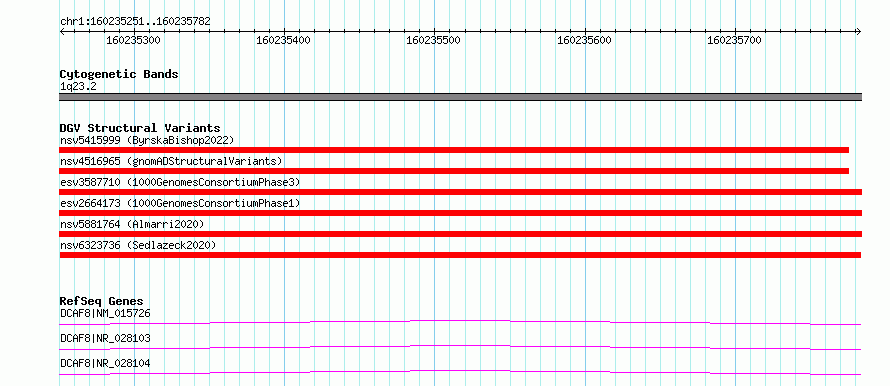Click the red bar for esv3587710

pyautogui.click(x=460, y=192)
